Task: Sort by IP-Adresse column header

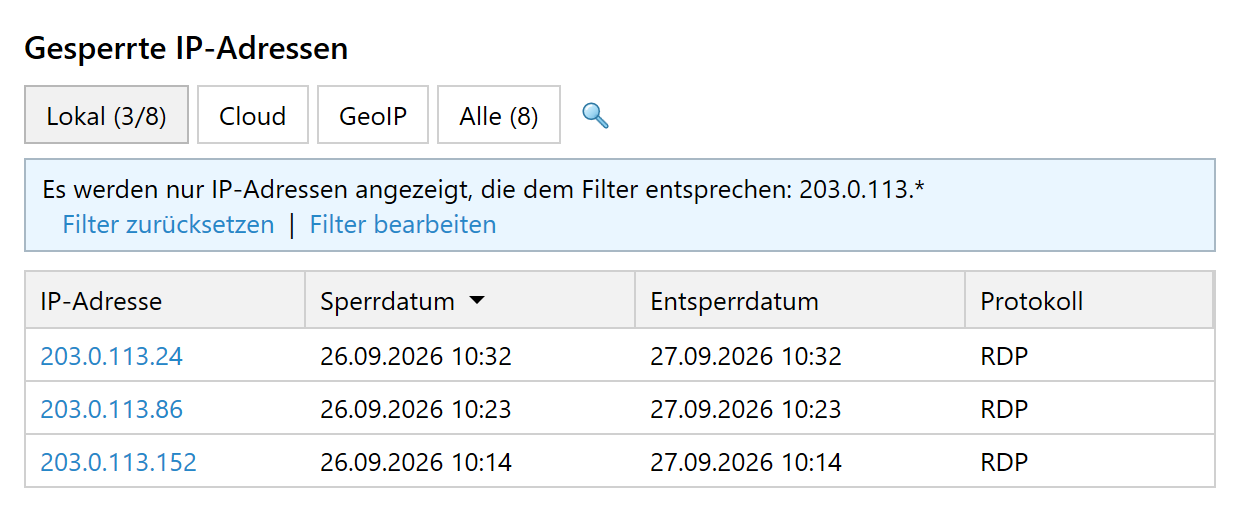Action: point(165,301)
